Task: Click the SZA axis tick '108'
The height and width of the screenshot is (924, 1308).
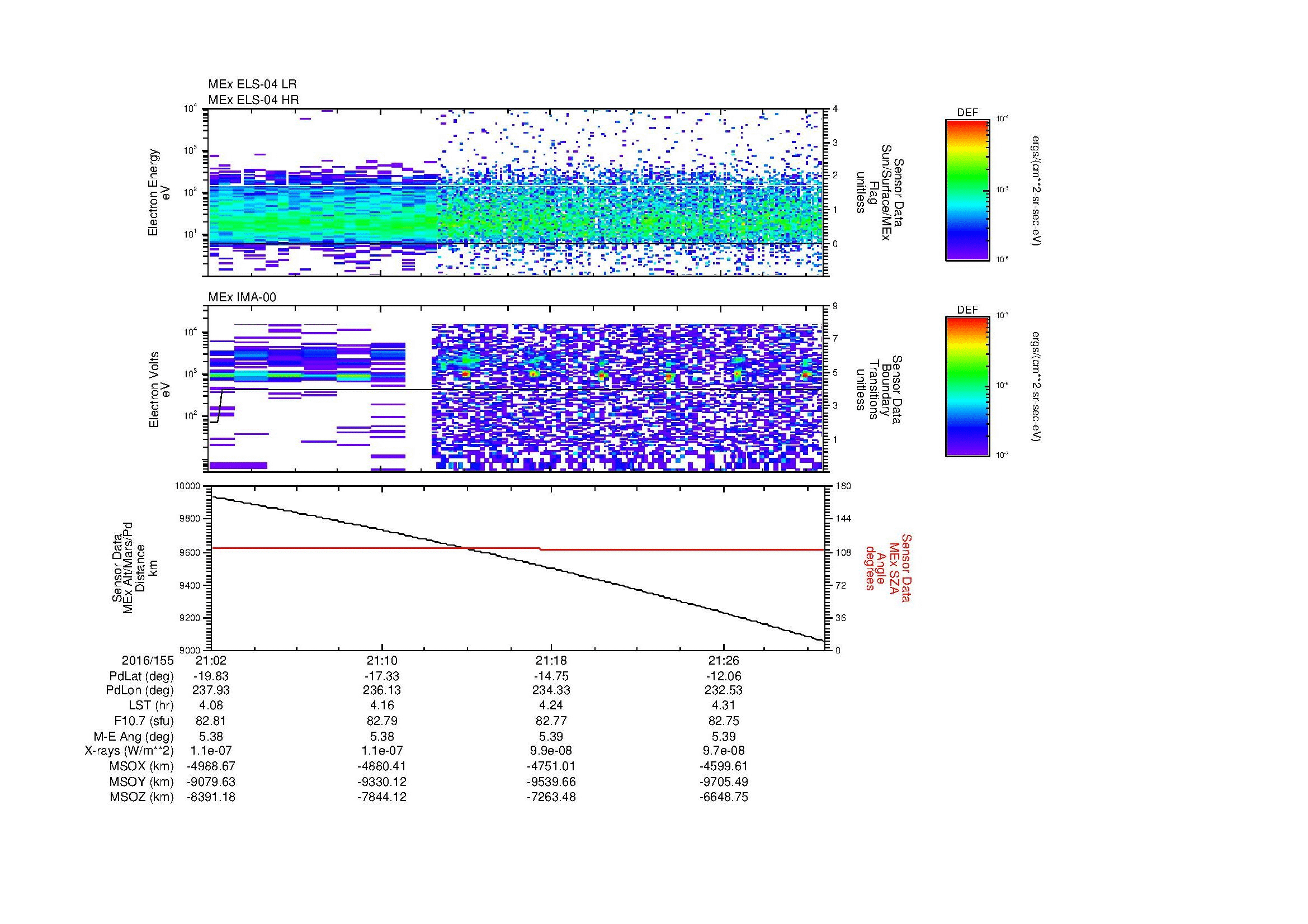Action: (843, 552)
